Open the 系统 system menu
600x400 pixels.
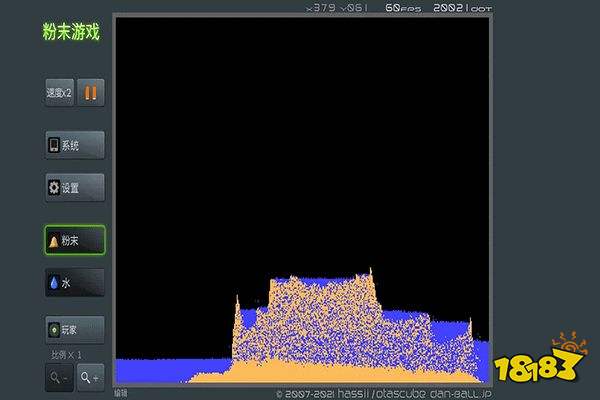(75, 145)
